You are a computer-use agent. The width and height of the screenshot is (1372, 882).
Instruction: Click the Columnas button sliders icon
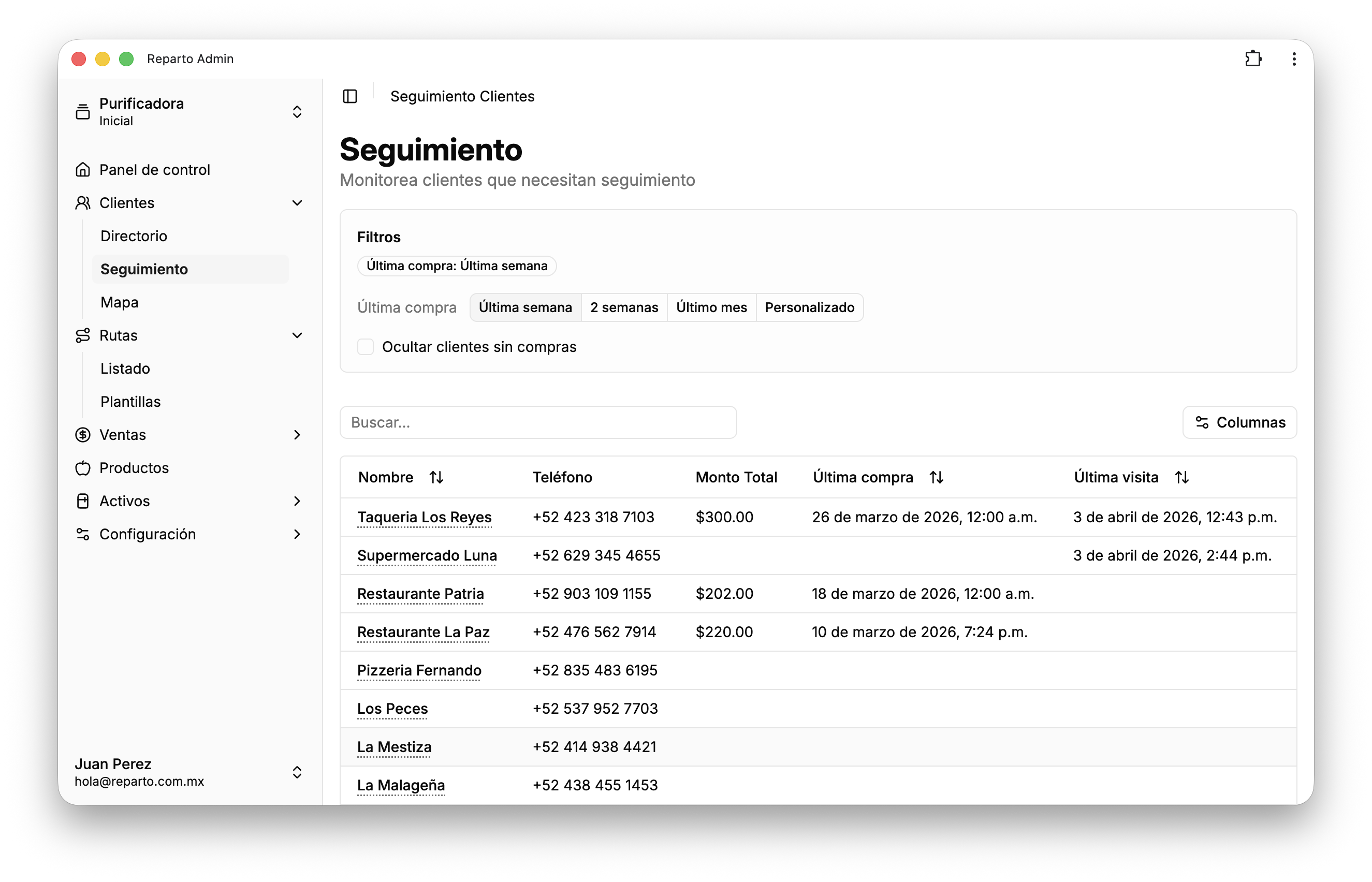pyautogui.click(x=1202, y=423)
